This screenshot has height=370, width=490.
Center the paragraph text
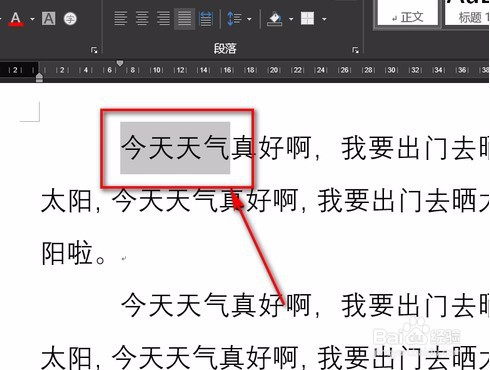142,19
